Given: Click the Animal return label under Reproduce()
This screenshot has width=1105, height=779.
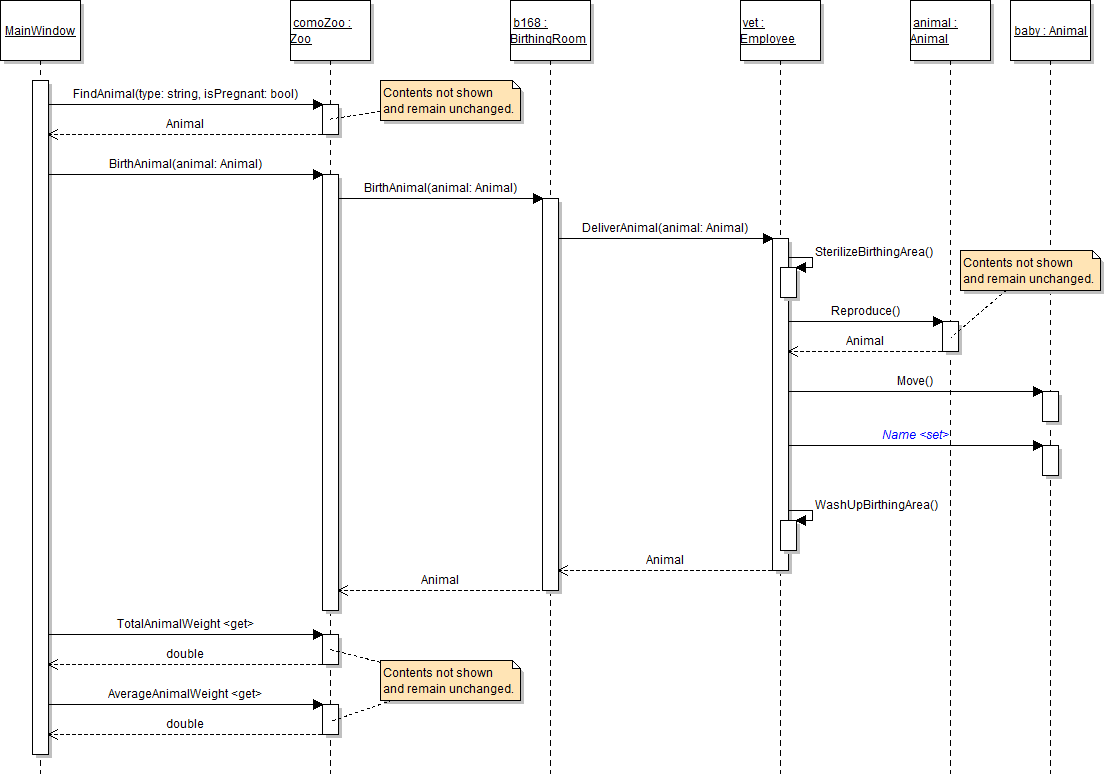Looking at the screenshot, I should coord(865,341).
